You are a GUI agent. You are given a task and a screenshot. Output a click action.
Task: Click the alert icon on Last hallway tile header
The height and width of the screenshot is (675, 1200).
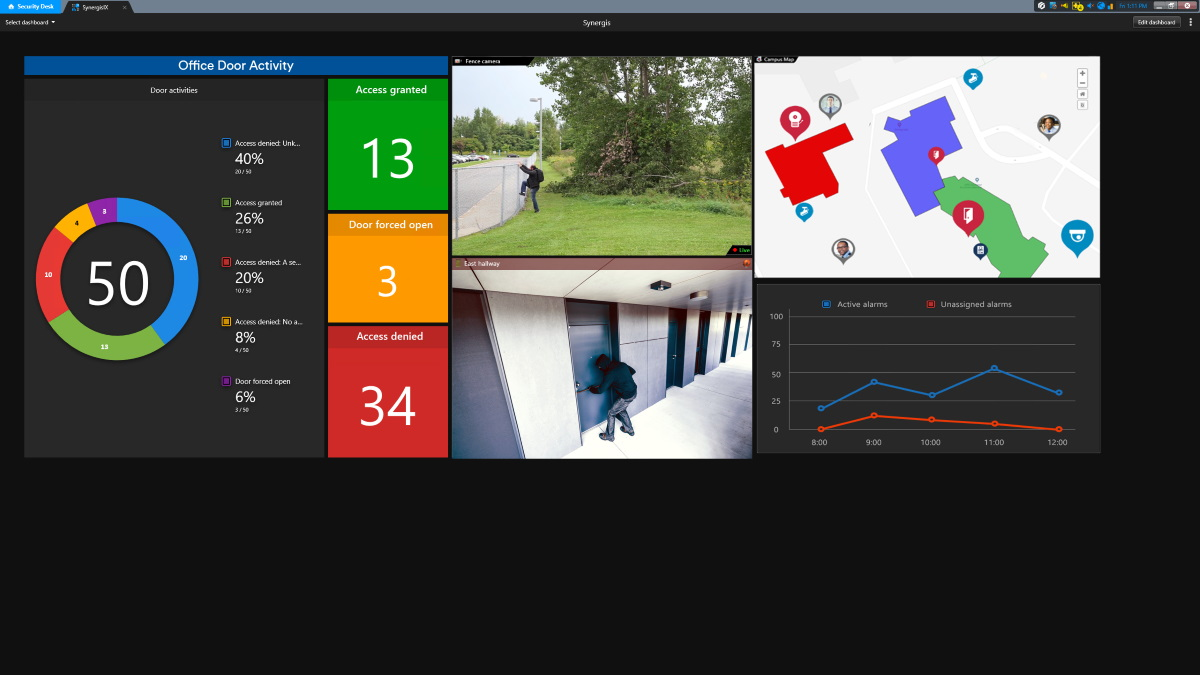tap(745, 262)
